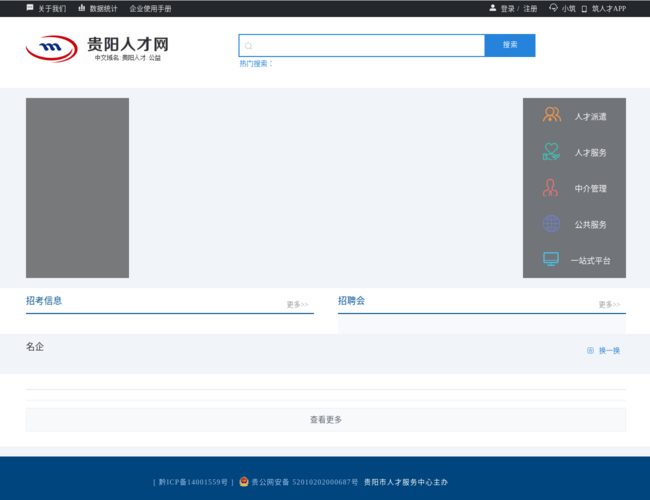The height and width of the screenshot is (500, 650).
Task: Click the 中文域名 subtitle under logo
Action: pyautogui.click(x=128, y=58)
